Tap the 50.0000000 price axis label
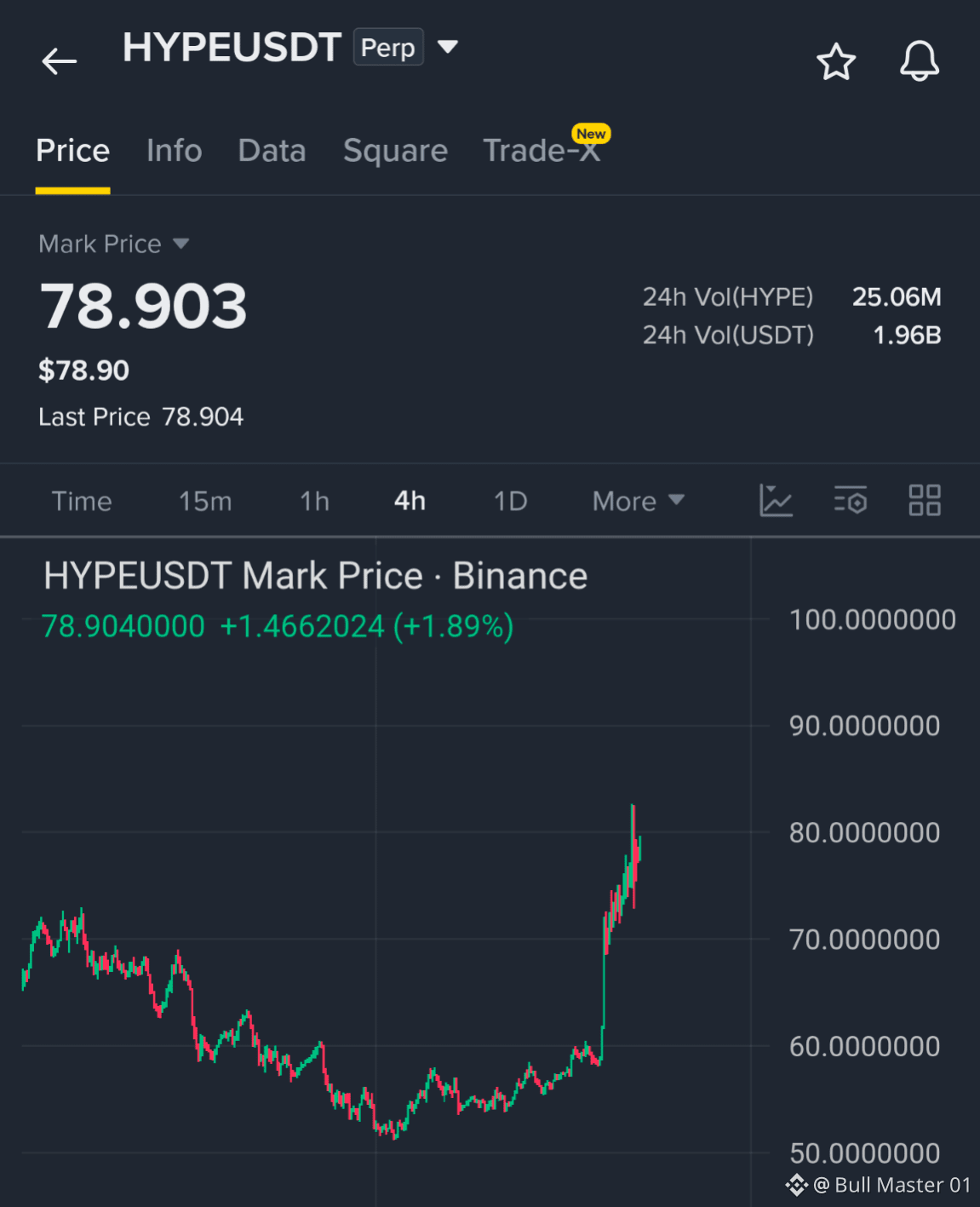980x1207 pixels. (x=864, y=1153)
